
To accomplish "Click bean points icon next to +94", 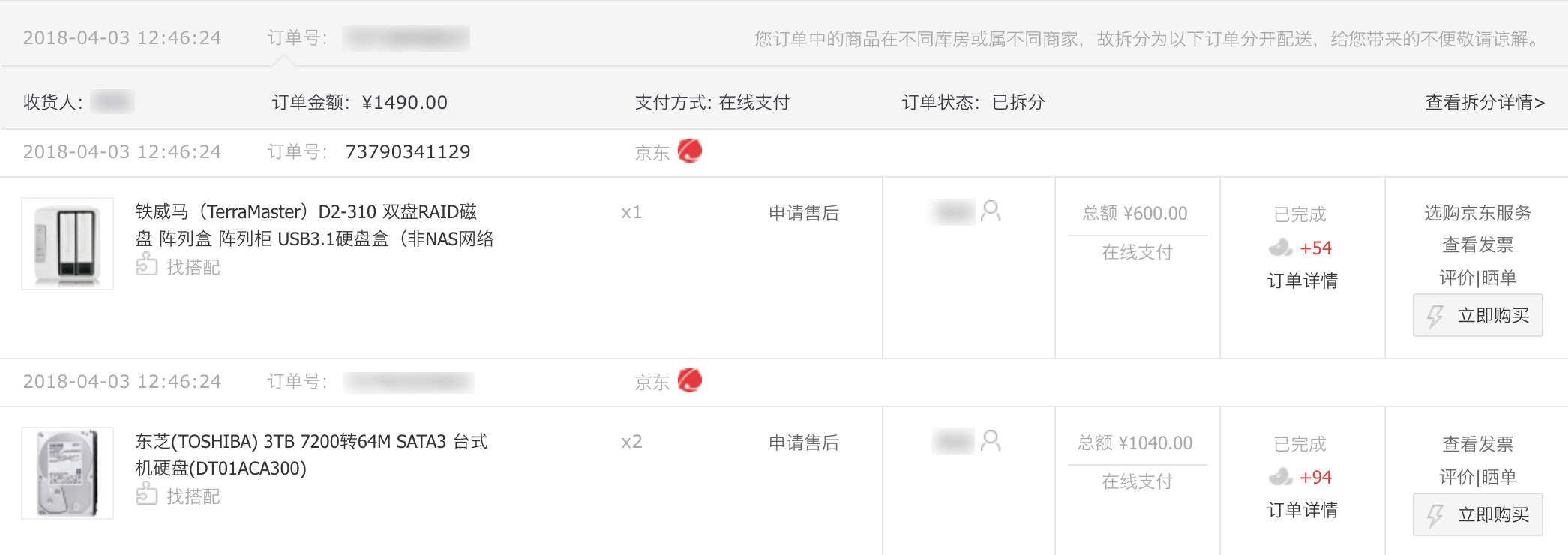I will pyautogui.click(x=1280, y=477).
